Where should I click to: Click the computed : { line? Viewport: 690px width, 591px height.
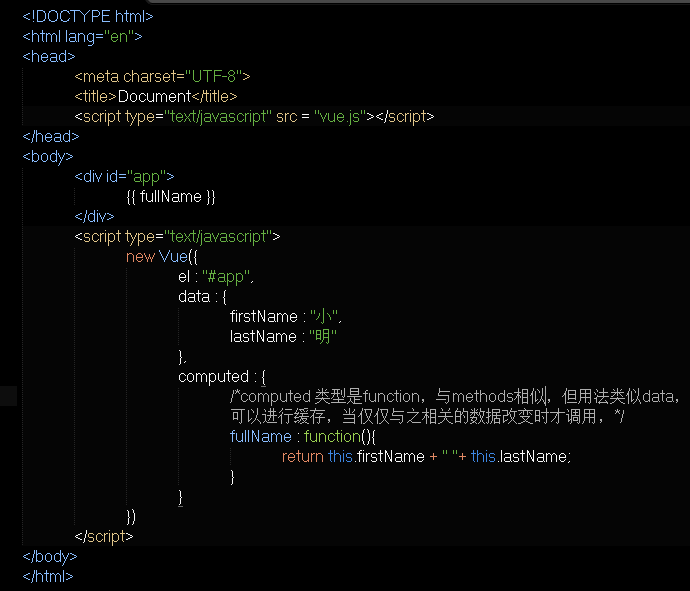point(222,377)
